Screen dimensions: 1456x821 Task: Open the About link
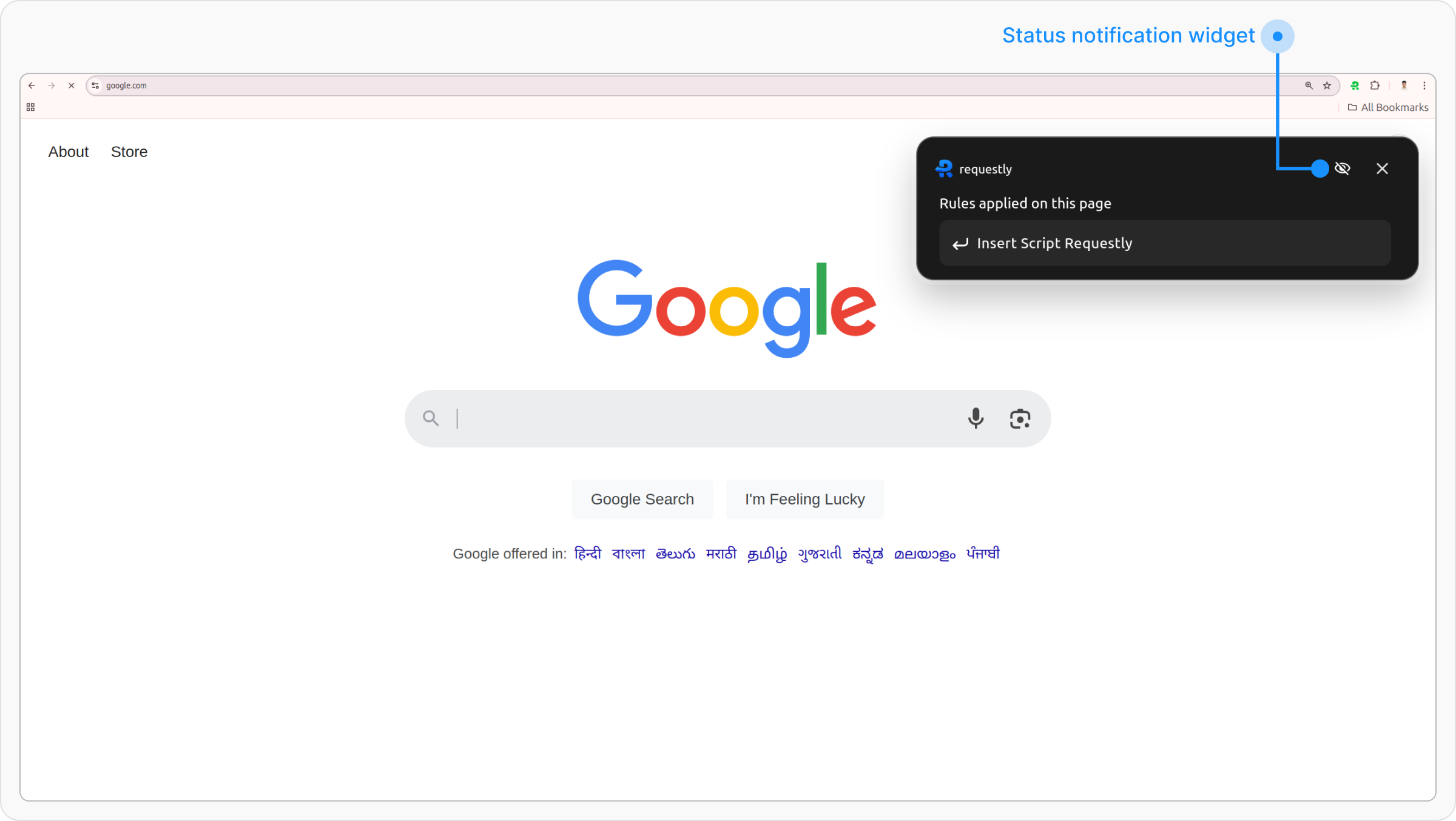click(x=69, y=152)
